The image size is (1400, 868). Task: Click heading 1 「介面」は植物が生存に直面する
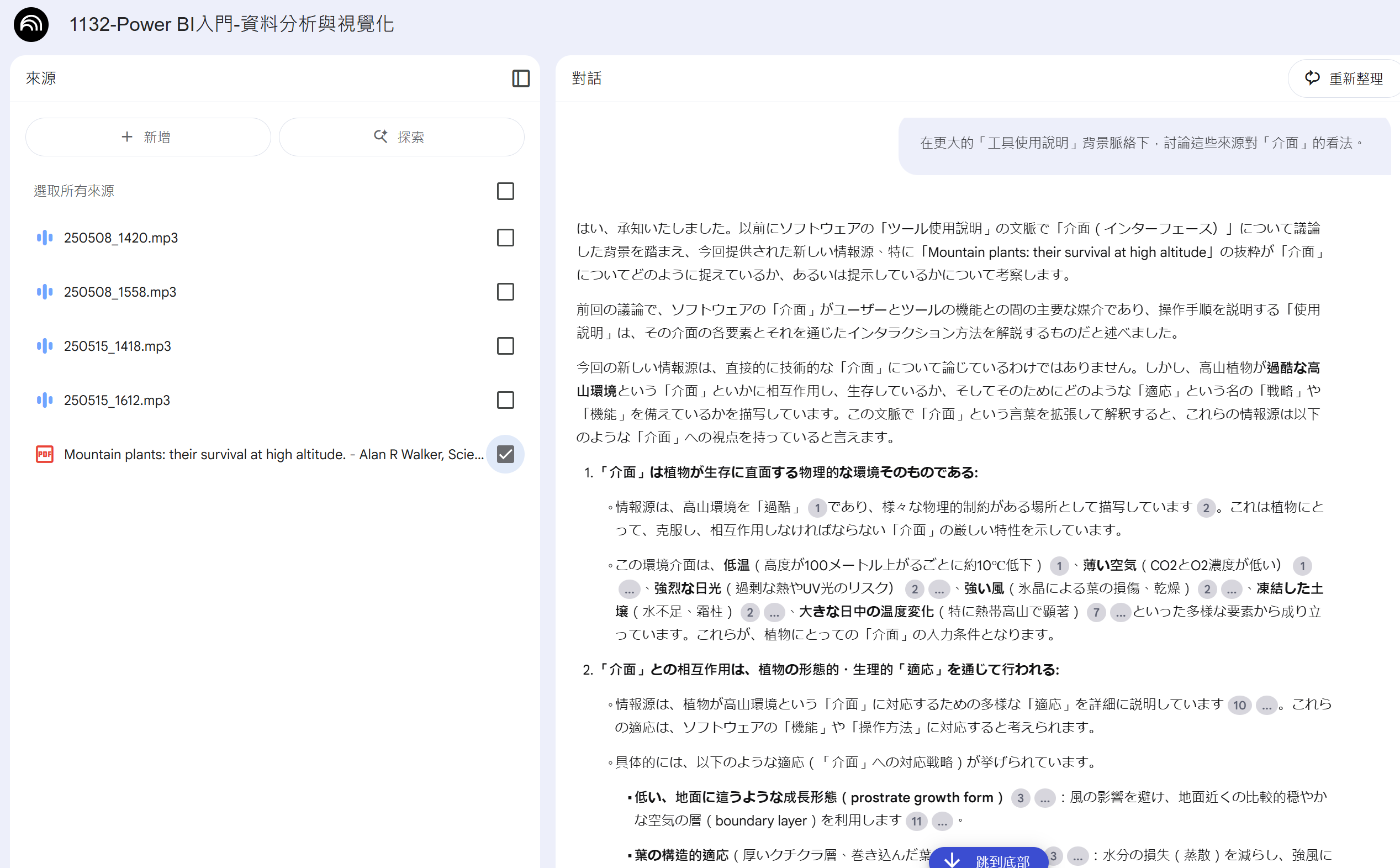click(x=788, y=472)
